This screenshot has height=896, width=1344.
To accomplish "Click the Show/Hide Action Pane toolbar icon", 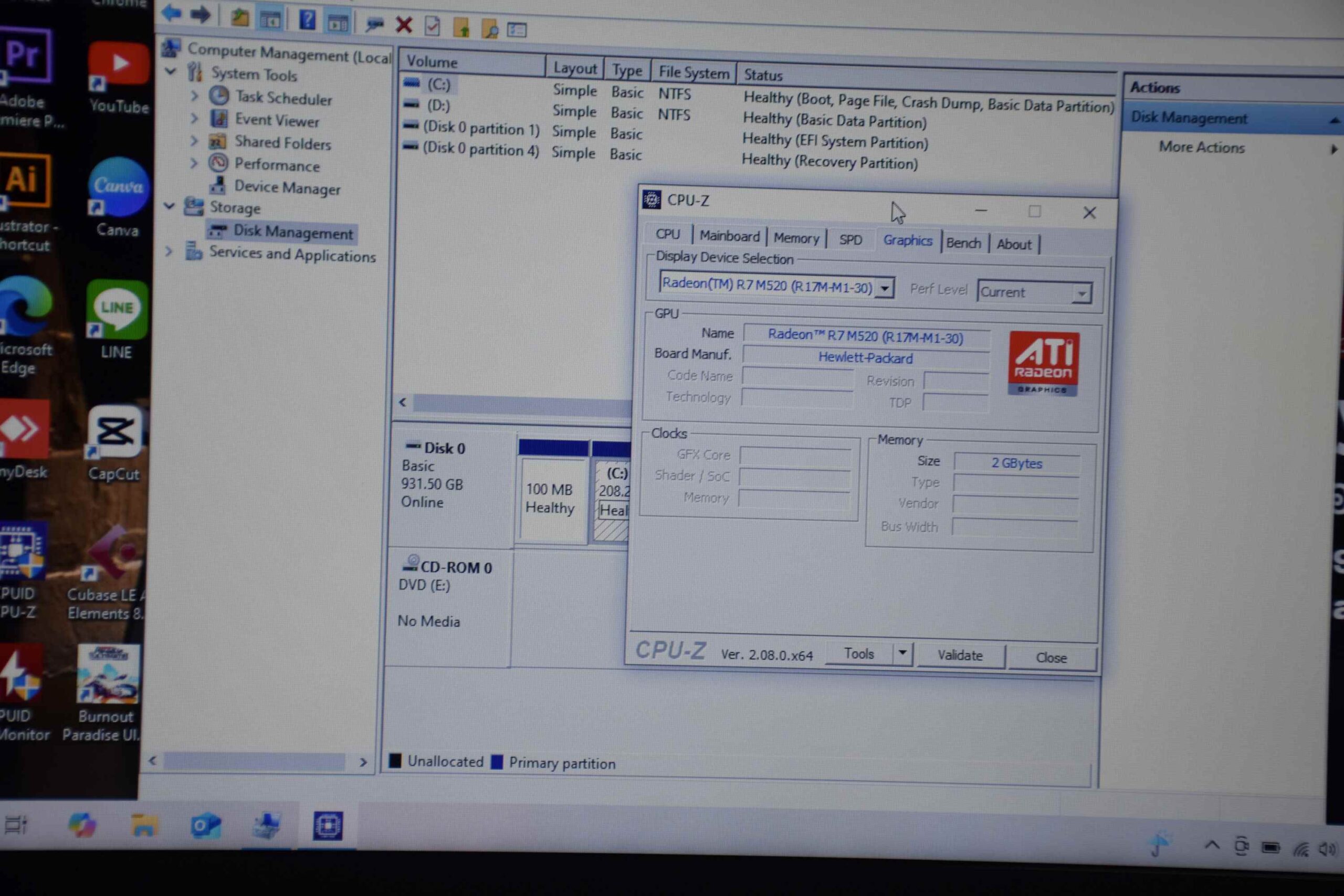I will 338,23.
